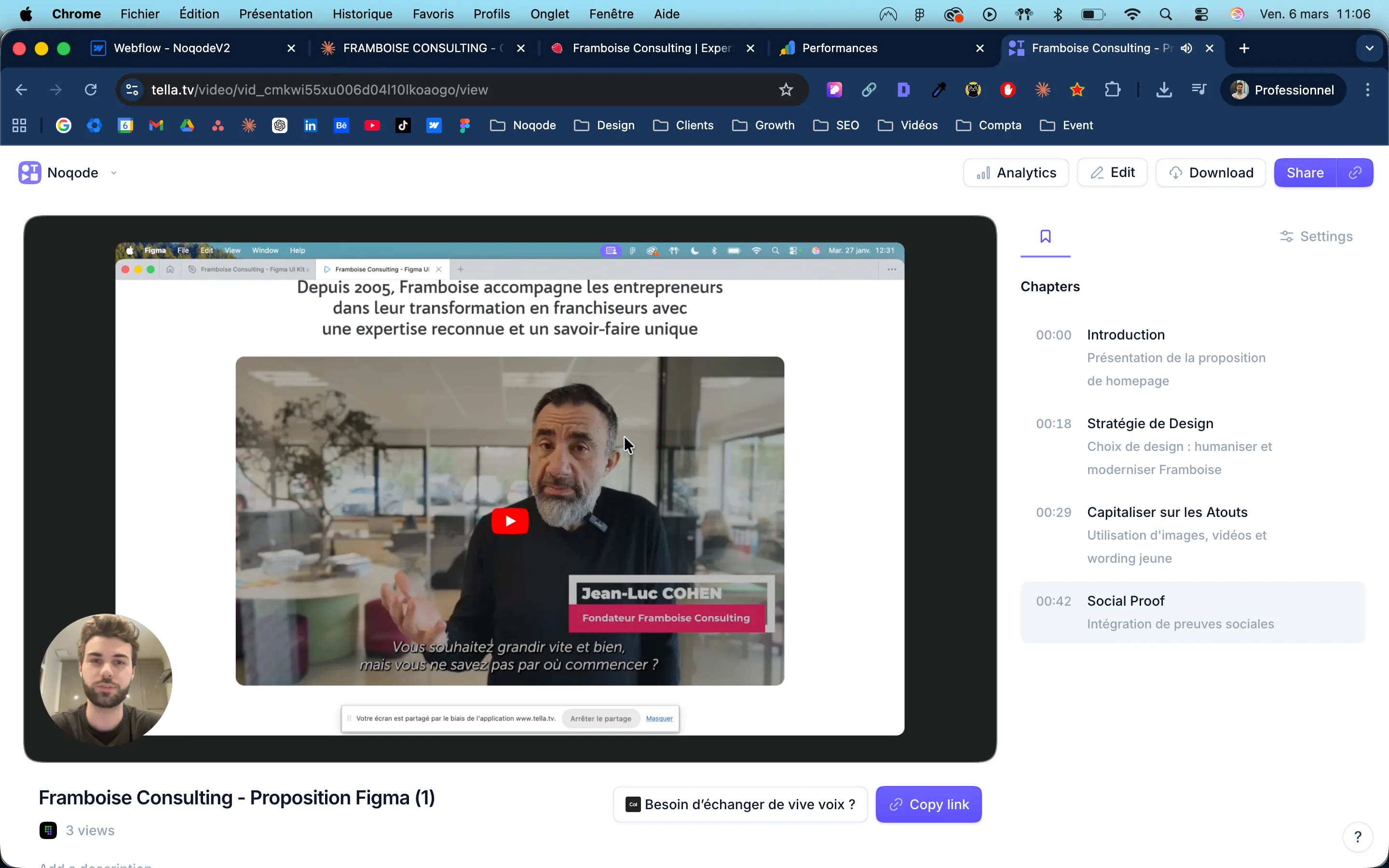
Task: Open the Historique menu in the menu bar
Action: [362, 14]
